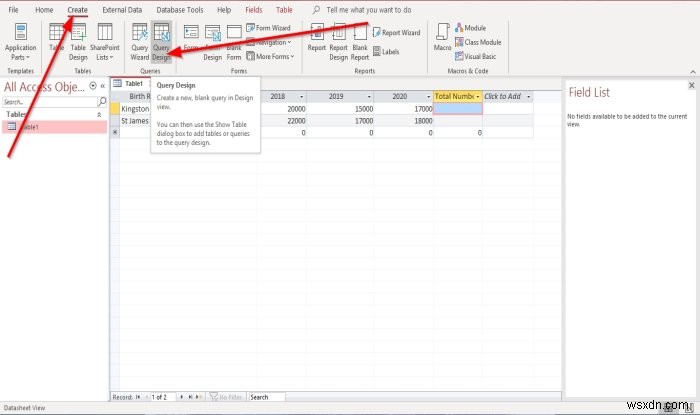Click the new blank record button
700x415 pixels.
pos(199,397)
